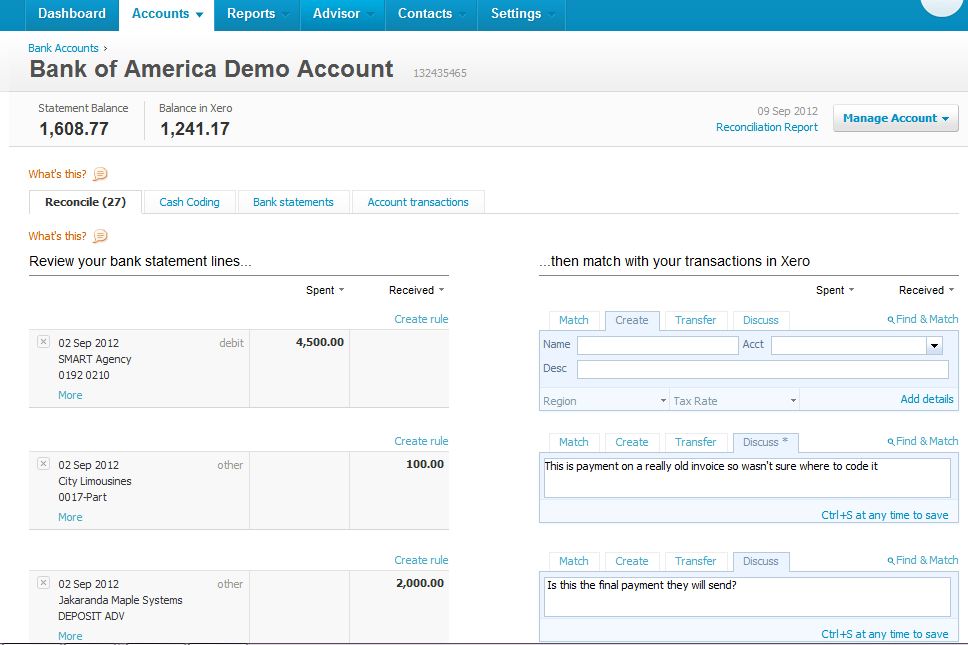968x645 pixels.
Task: Open Transfer tab for SMART Agency
Action: 695,320
